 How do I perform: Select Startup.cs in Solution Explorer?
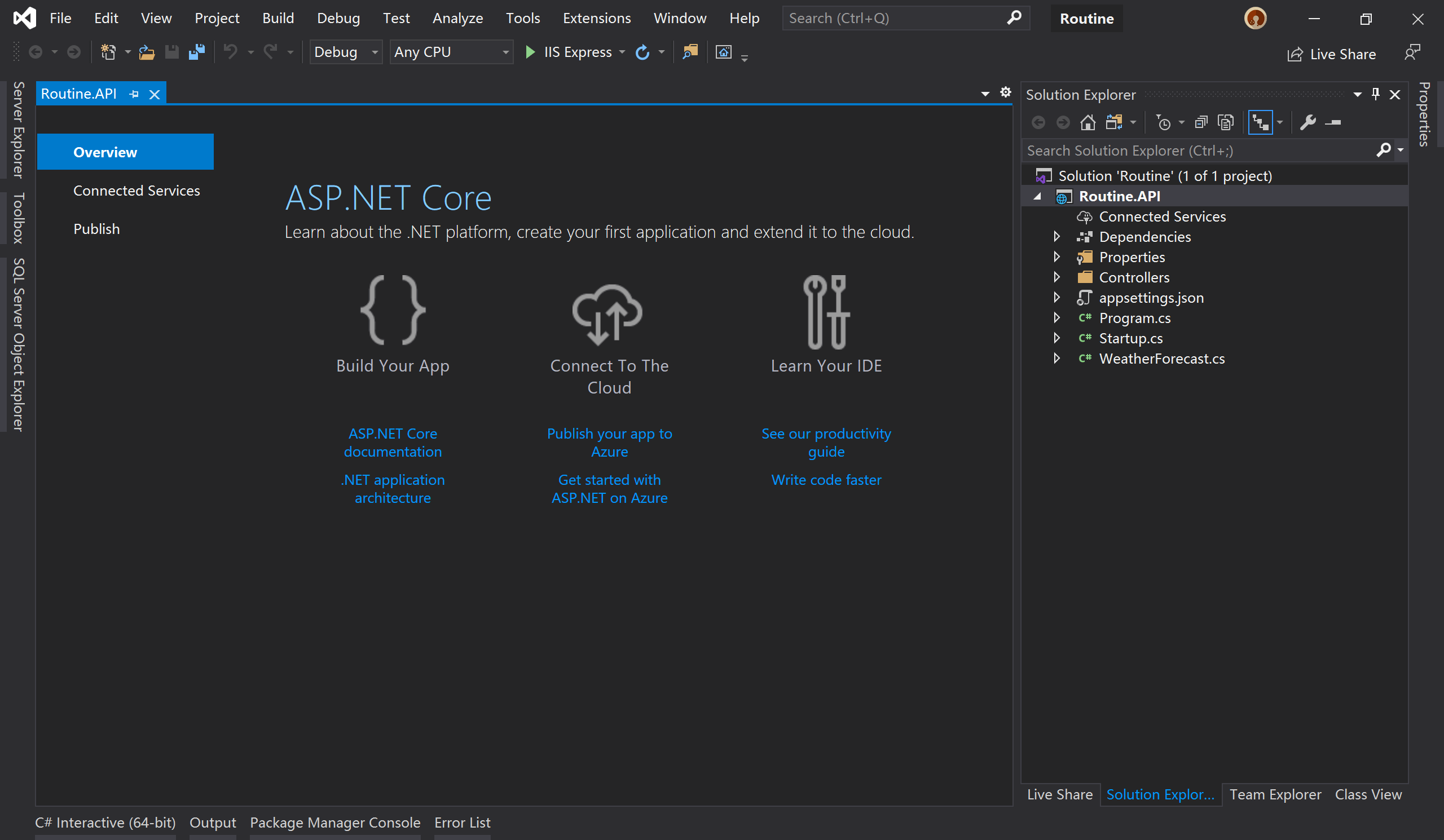click(1130, 338)
